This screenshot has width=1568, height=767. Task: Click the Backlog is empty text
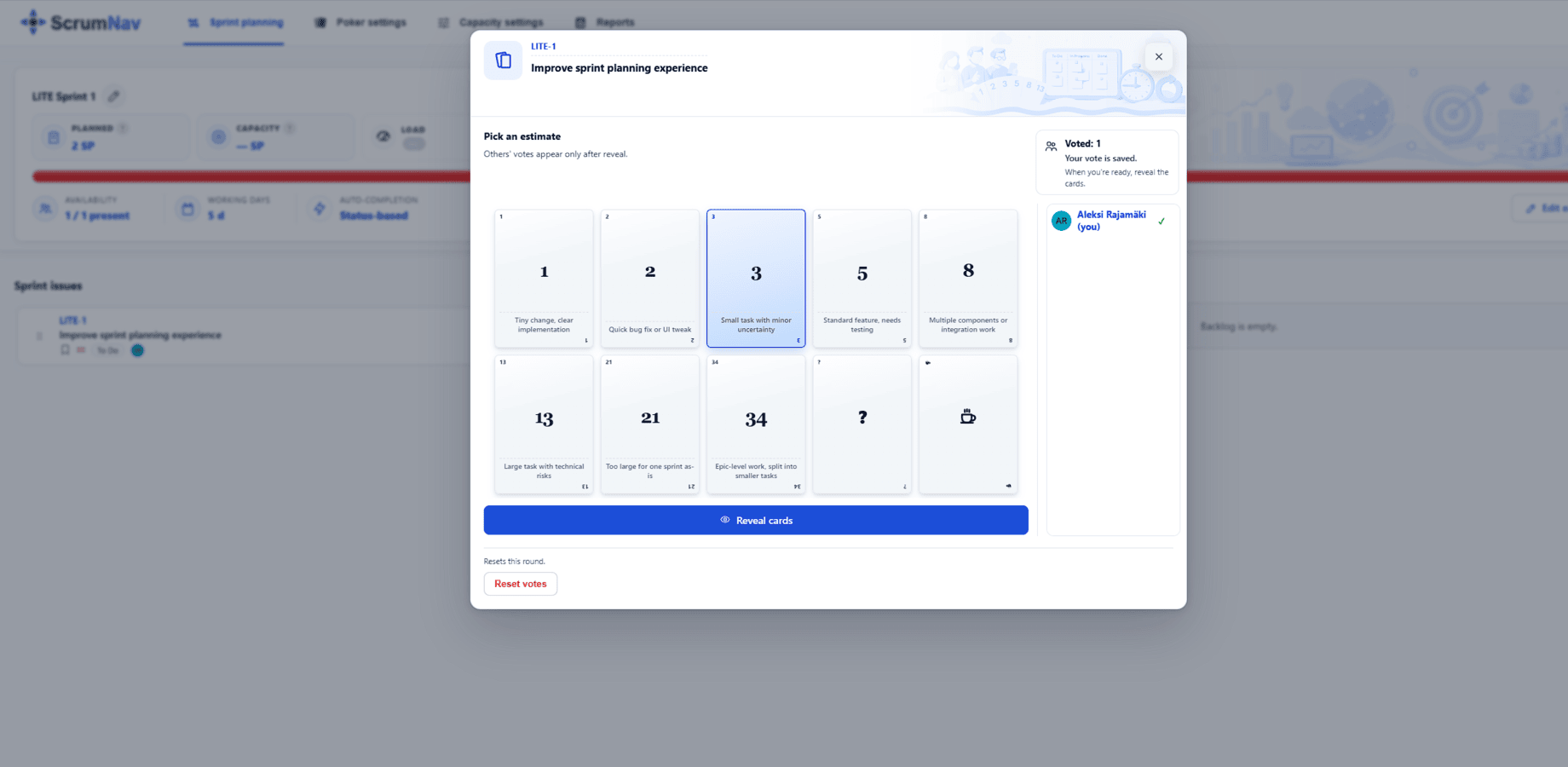[x=1239, y=326]
